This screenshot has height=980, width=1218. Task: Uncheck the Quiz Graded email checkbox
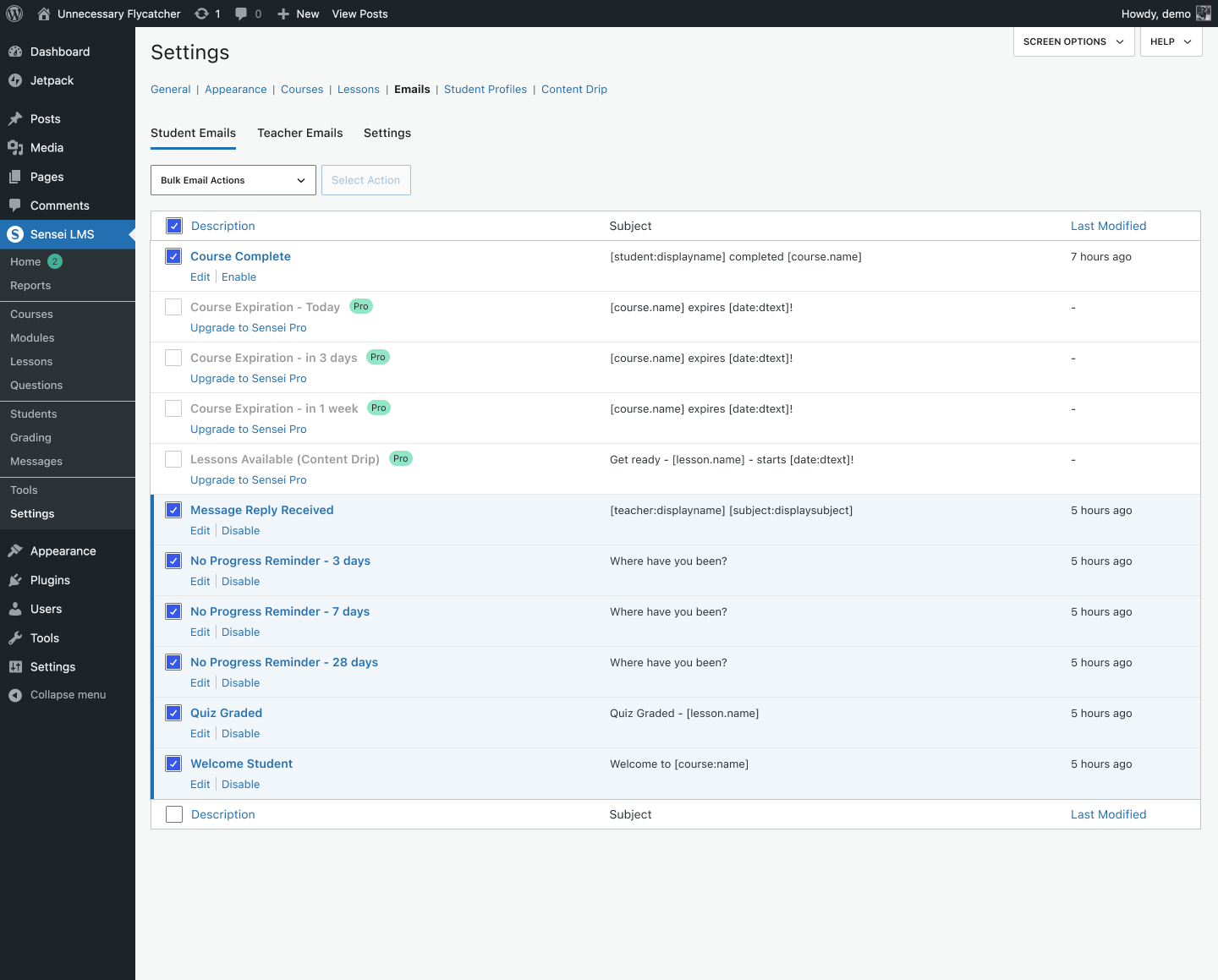pos(173,713)
